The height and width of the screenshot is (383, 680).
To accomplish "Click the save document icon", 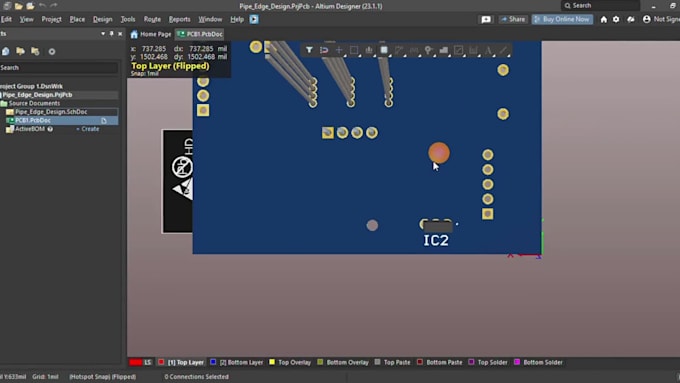I will (7, 6).
